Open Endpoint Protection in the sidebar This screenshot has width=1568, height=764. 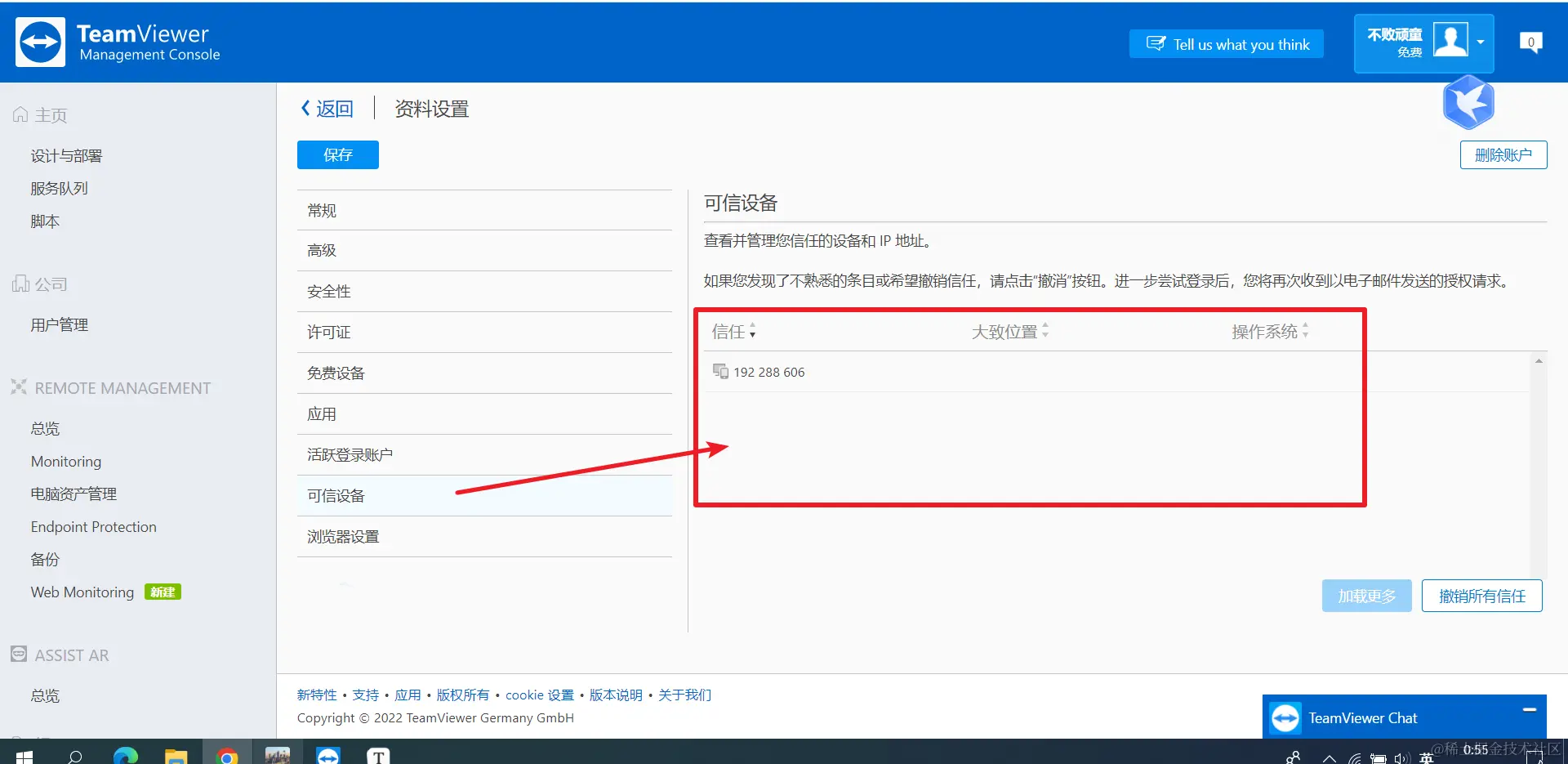tap(94, 526)
